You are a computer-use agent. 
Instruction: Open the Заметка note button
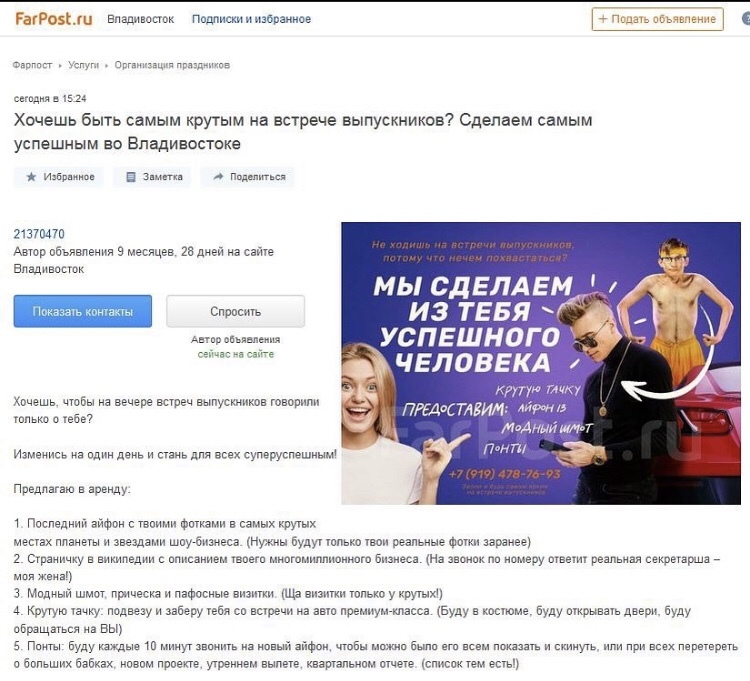[x=152, y=177]
